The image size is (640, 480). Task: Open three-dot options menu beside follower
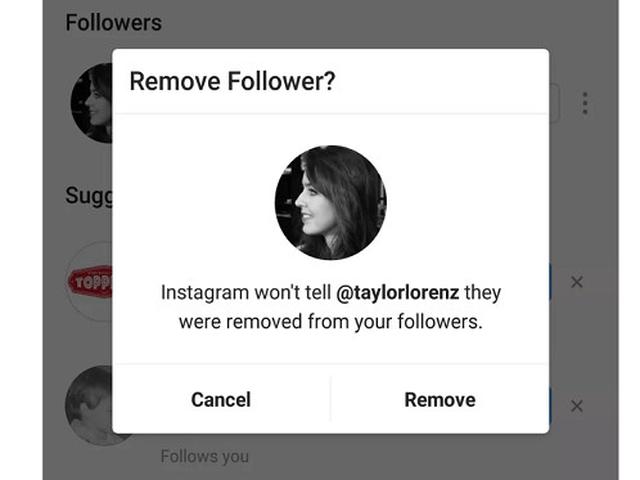[585, 103]
